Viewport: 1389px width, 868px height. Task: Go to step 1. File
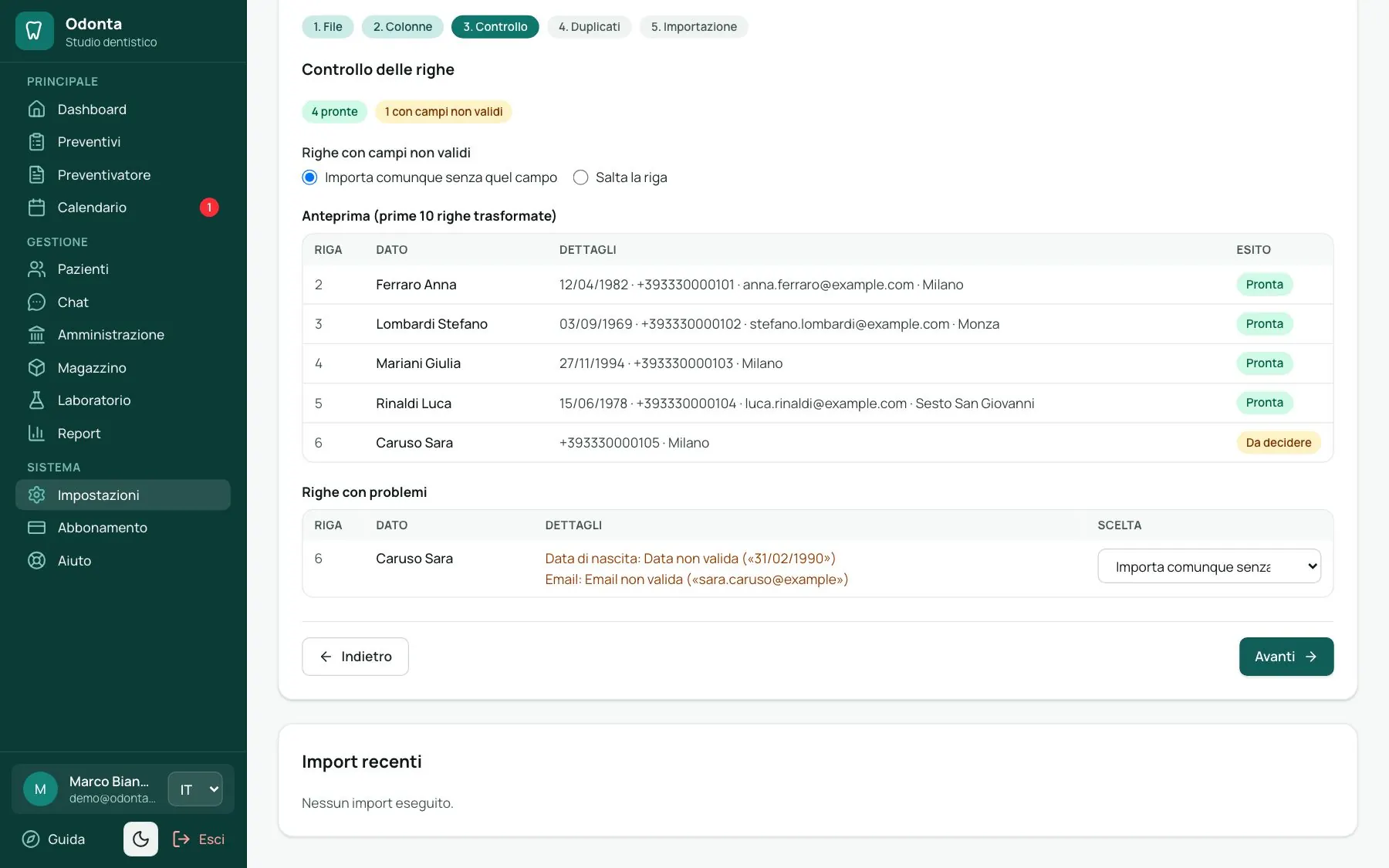coord(327,27)
